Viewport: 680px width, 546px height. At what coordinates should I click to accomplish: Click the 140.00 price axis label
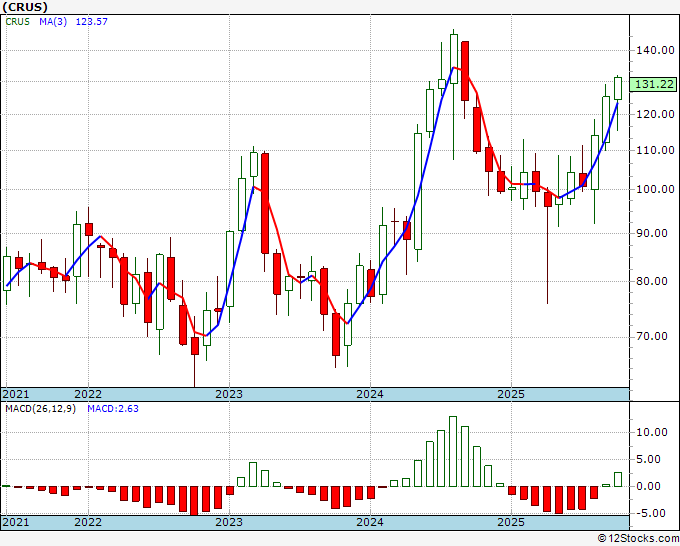(x=655, y=50)
